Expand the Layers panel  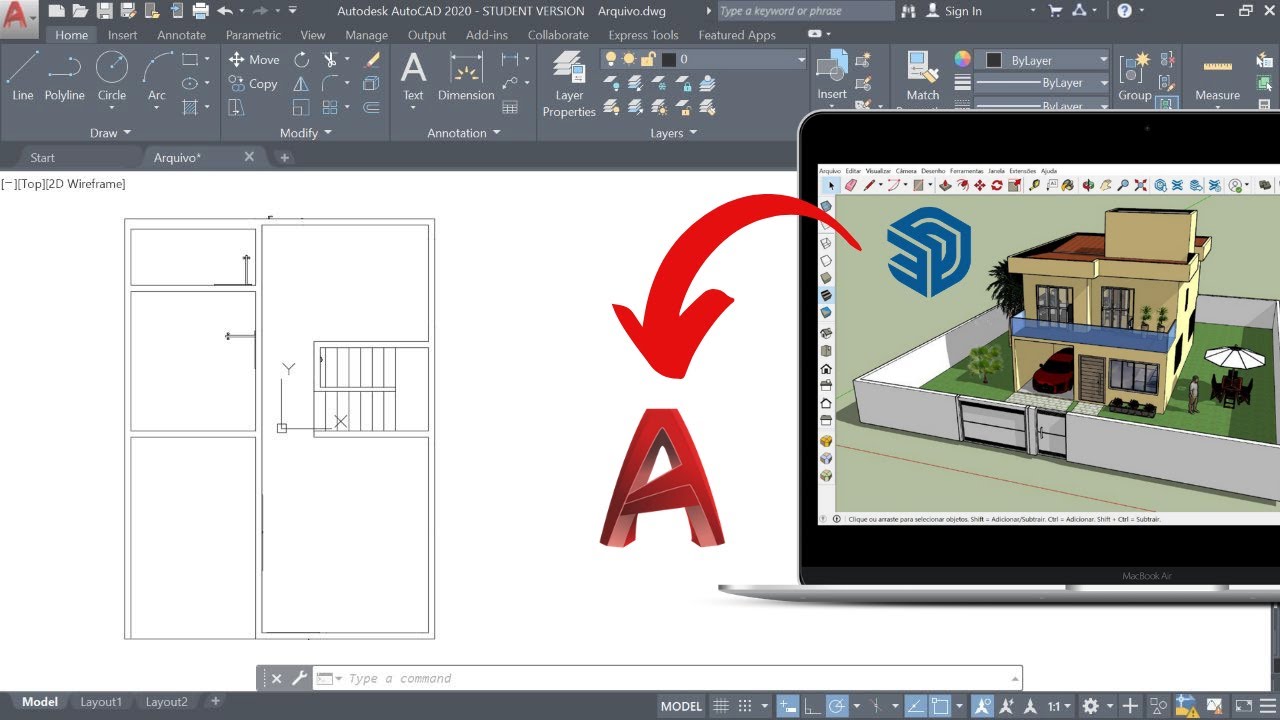tap(674, 133)
